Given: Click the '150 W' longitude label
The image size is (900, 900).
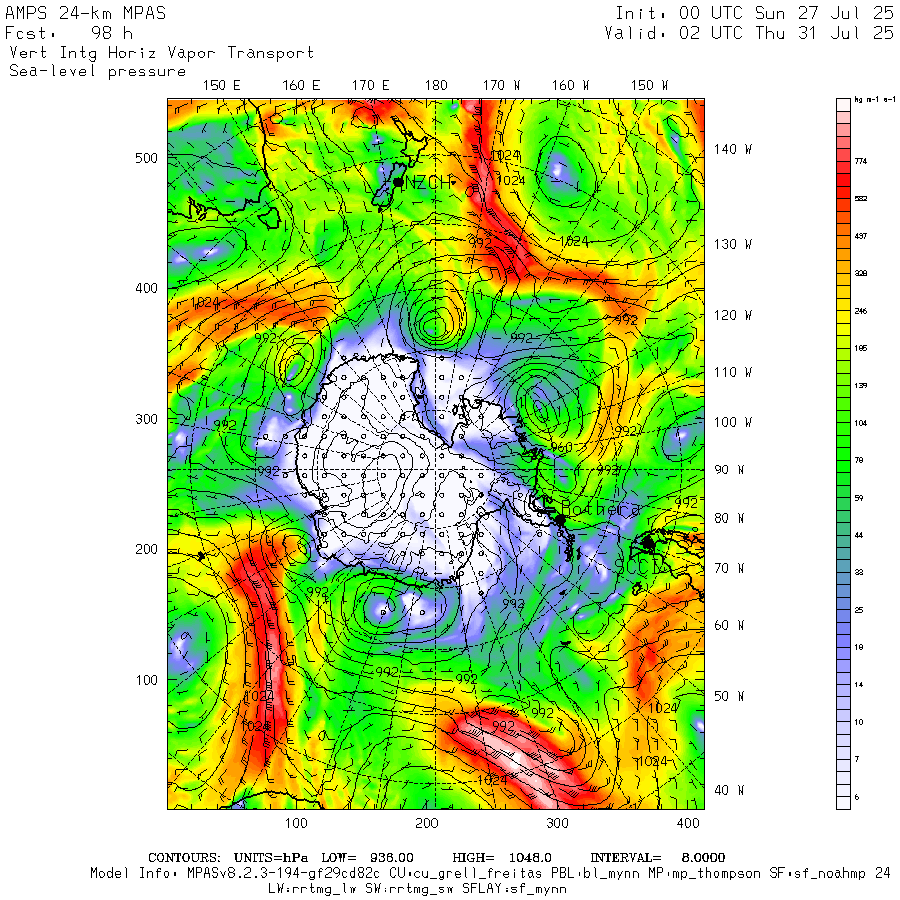Looking at the screenshot, I should coord(649,86).
